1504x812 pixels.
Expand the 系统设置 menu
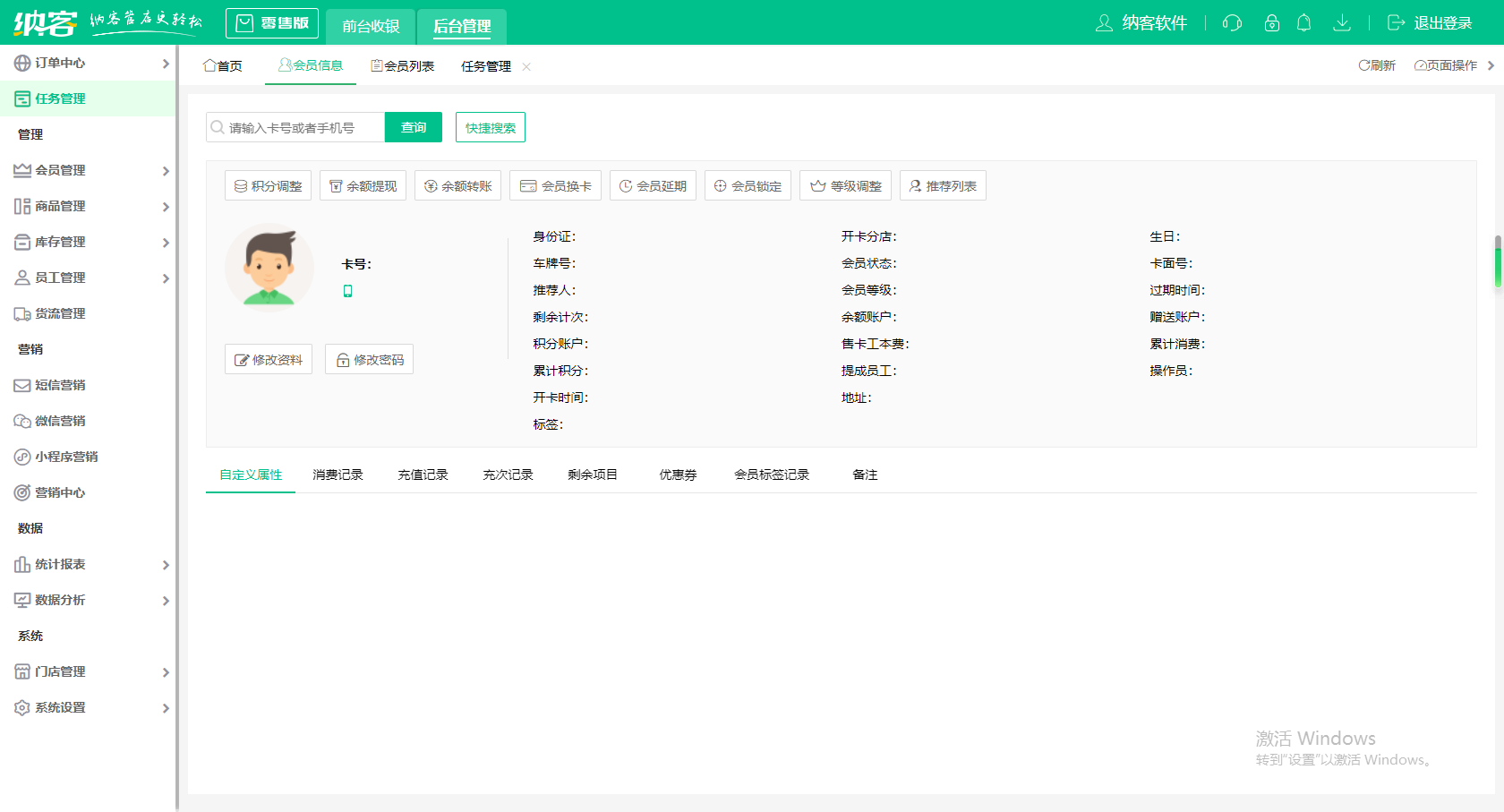tap(61, 707)
